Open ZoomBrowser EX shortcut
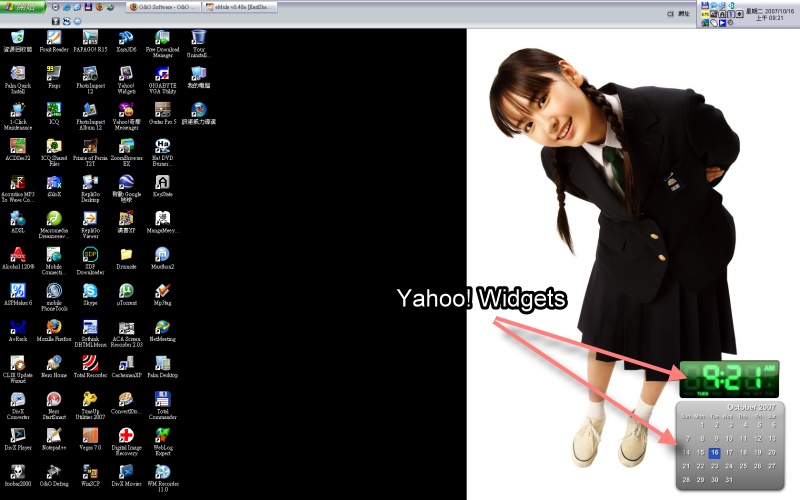The height and width of the screenshot is (500, 800). coord(126,152)
